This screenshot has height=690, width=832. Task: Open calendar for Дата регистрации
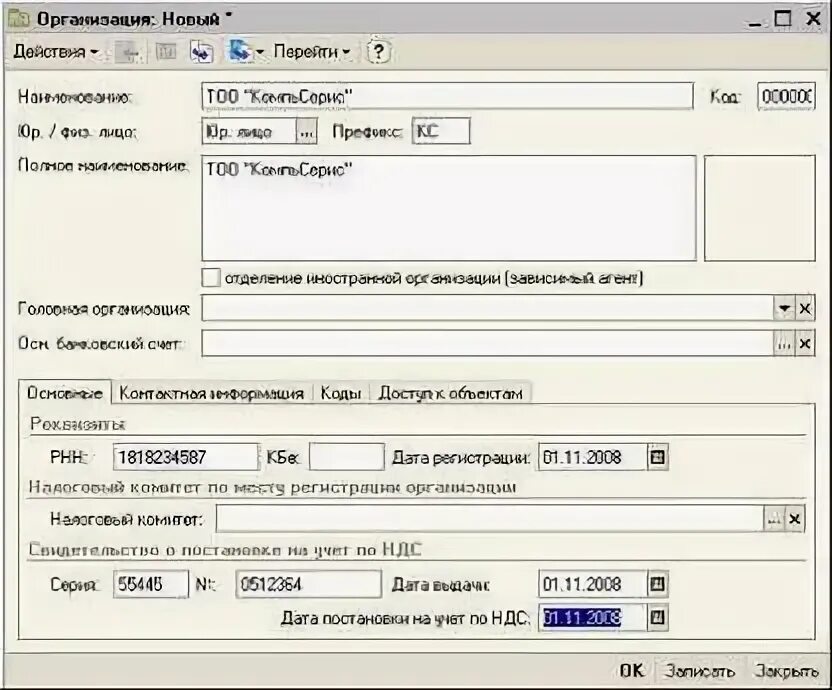(x=657, y=457)
